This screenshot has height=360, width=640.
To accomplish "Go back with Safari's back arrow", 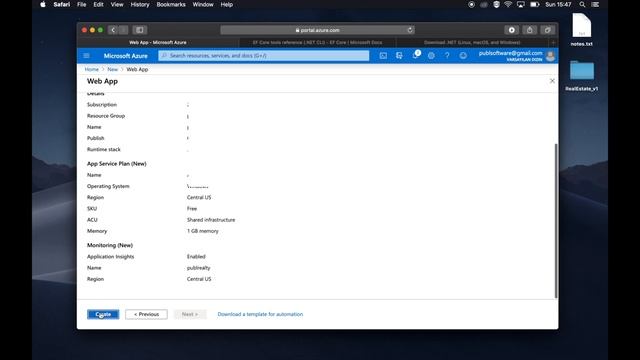I will coord(113,30).
